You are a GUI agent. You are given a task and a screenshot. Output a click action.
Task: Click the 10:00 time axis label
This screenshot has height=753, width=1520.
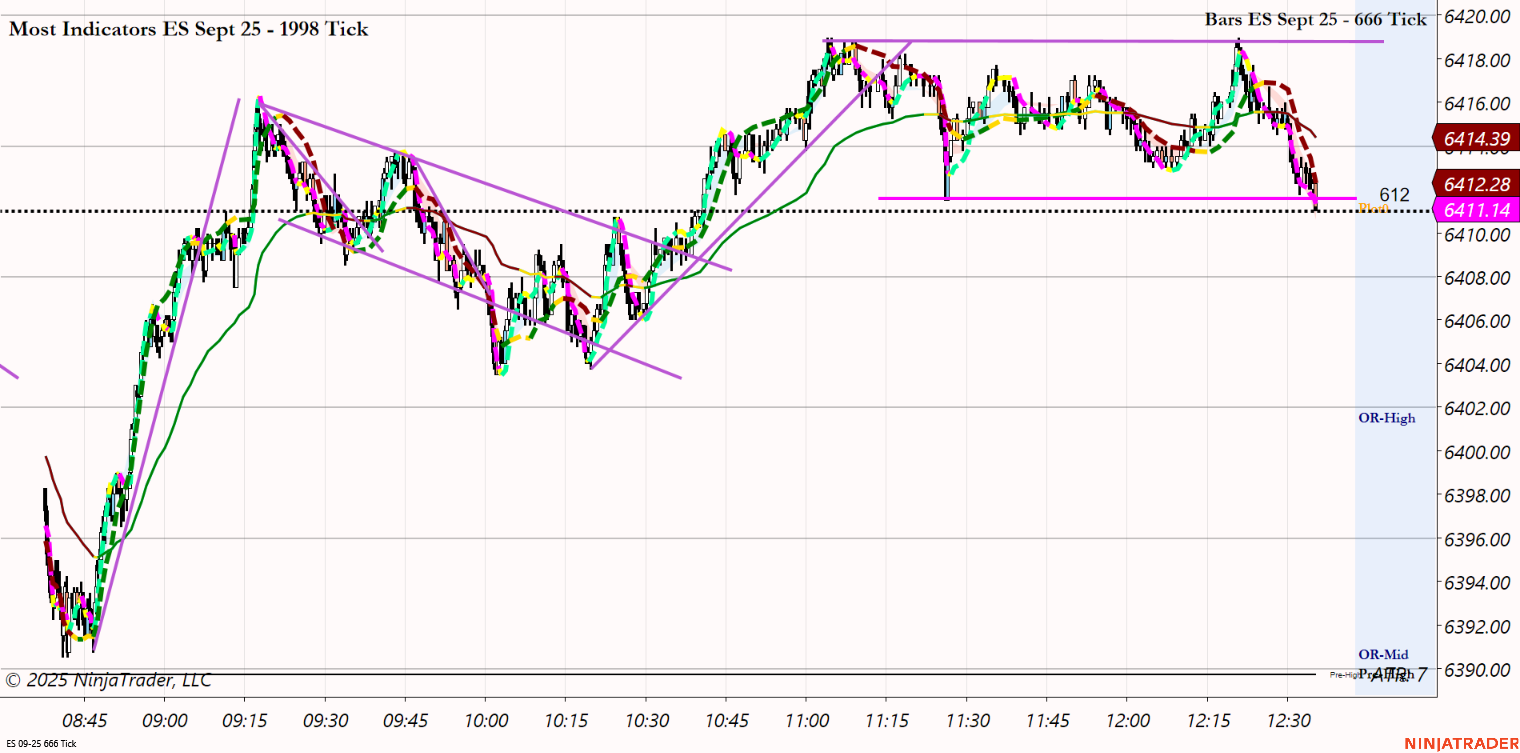pyautogui.click(x=485, y=720)
